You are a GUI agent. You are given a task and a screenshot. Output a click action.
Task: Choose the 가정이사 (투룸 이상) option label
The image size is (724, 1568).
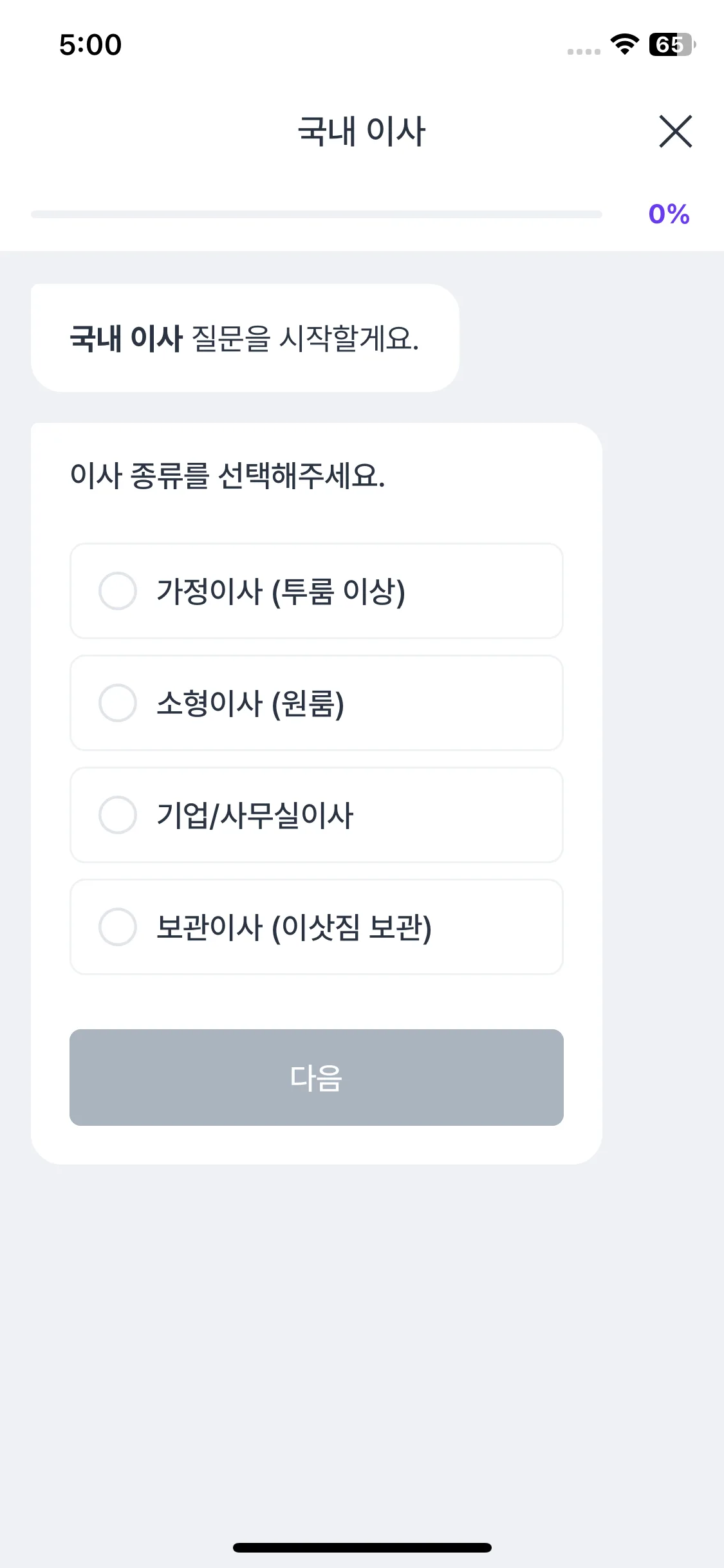pyautogui.click(x=281, y=592)
